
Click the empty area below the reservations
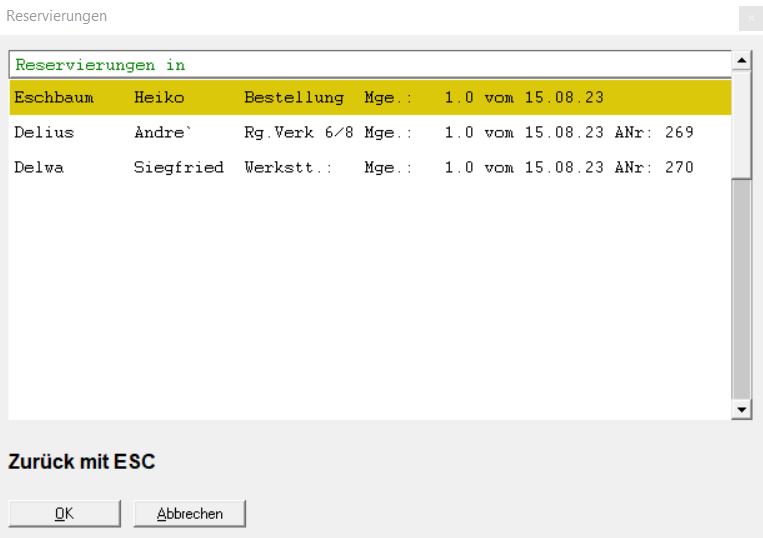click(370, 300)
